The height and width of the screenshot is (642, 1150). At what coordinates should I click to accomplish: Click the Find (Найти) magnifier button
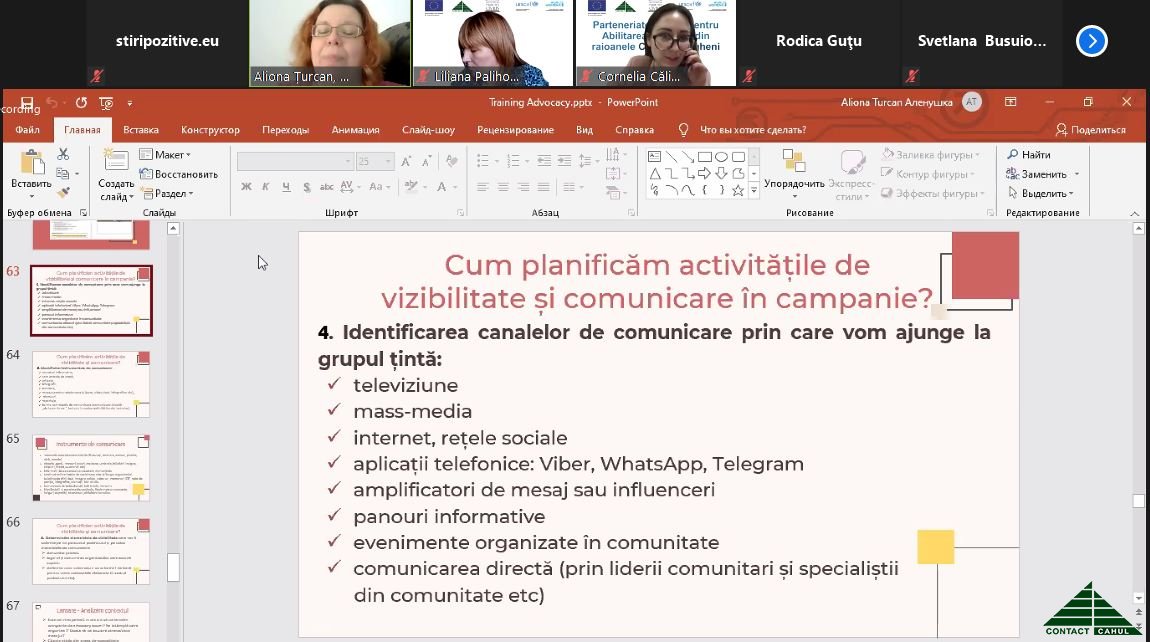[x=1028, y=155]
